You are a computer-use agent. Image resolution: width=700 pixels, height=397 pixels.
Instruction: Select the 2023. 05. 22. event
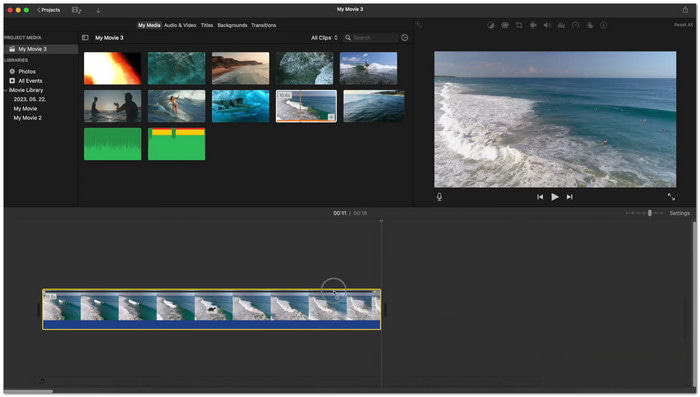[x=29, y=100]
